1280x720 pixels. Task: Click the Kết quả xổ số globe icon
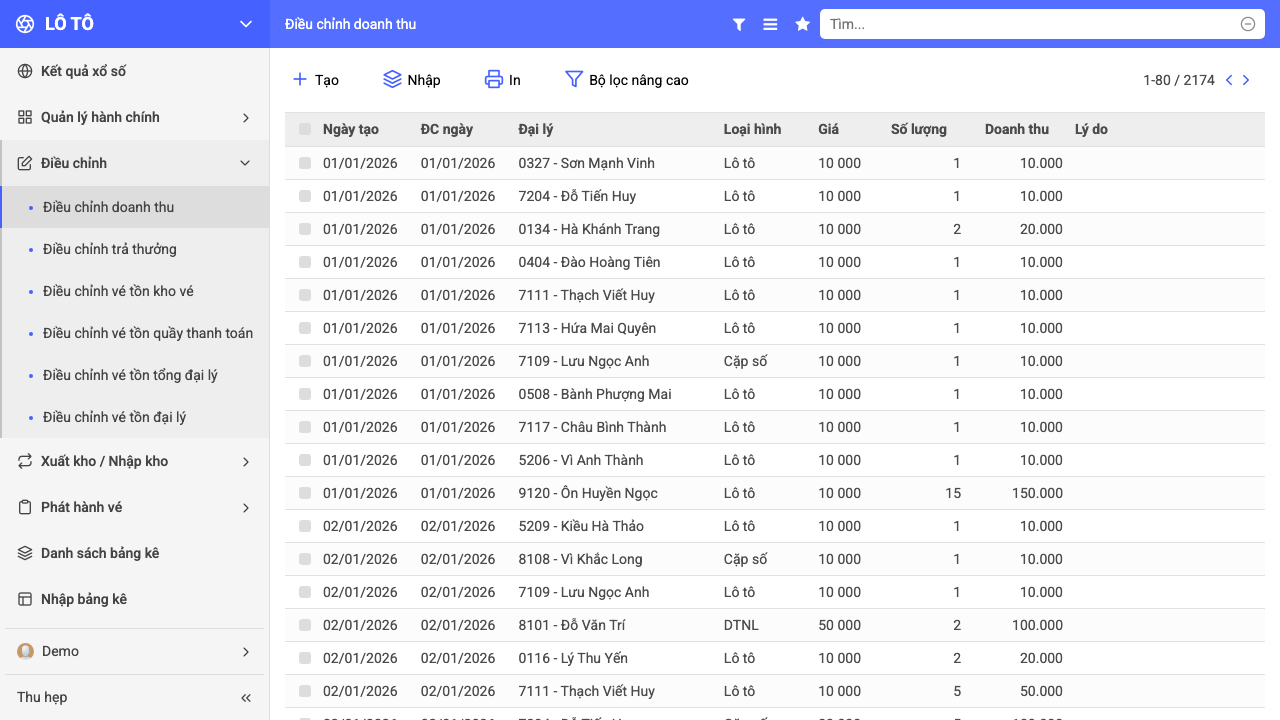tap(25, 71)
